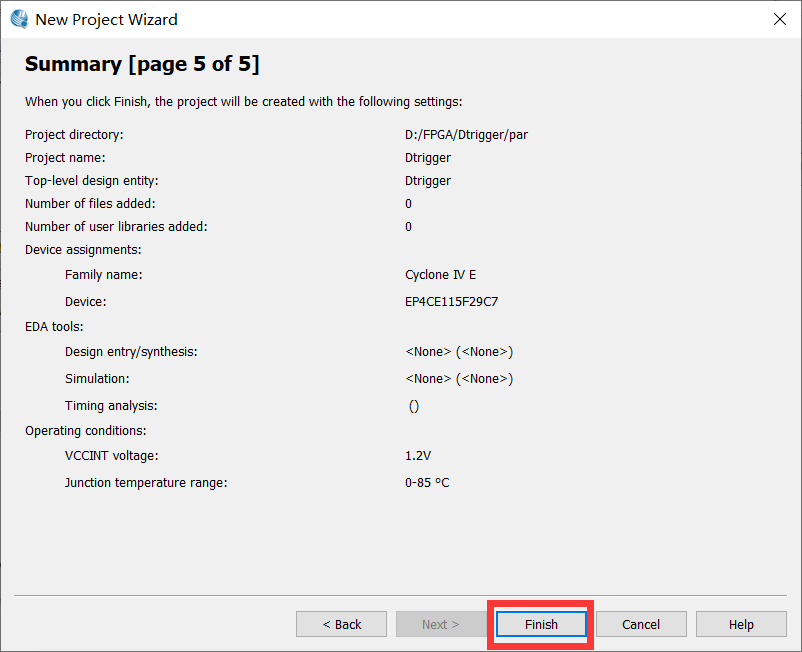Click the 0-85 °C temperature range value
The image size is (802, 652).
tap(427, 483)
